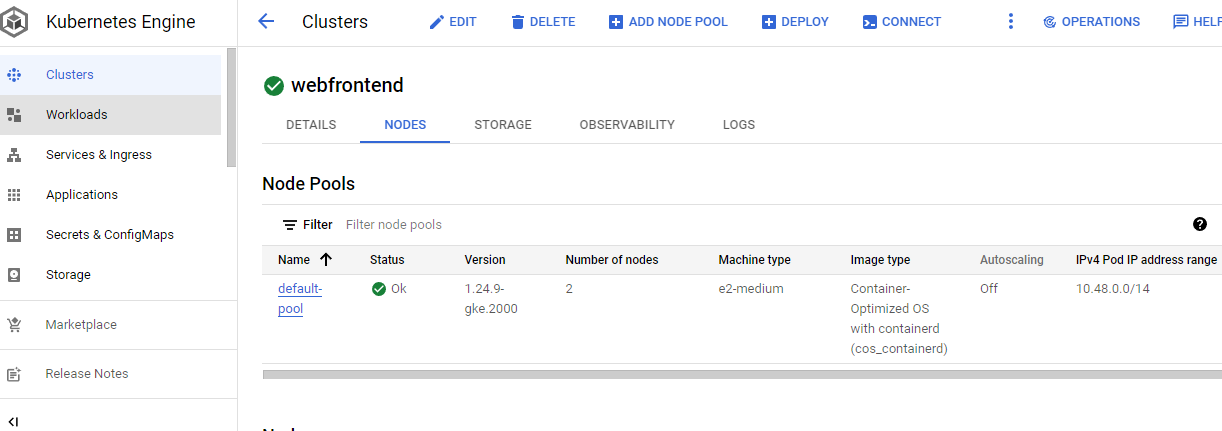Viewport: 1222px width, 431px height.
Task: Click the Status column header
Action: pyautogui.click(x=387, y=260)
